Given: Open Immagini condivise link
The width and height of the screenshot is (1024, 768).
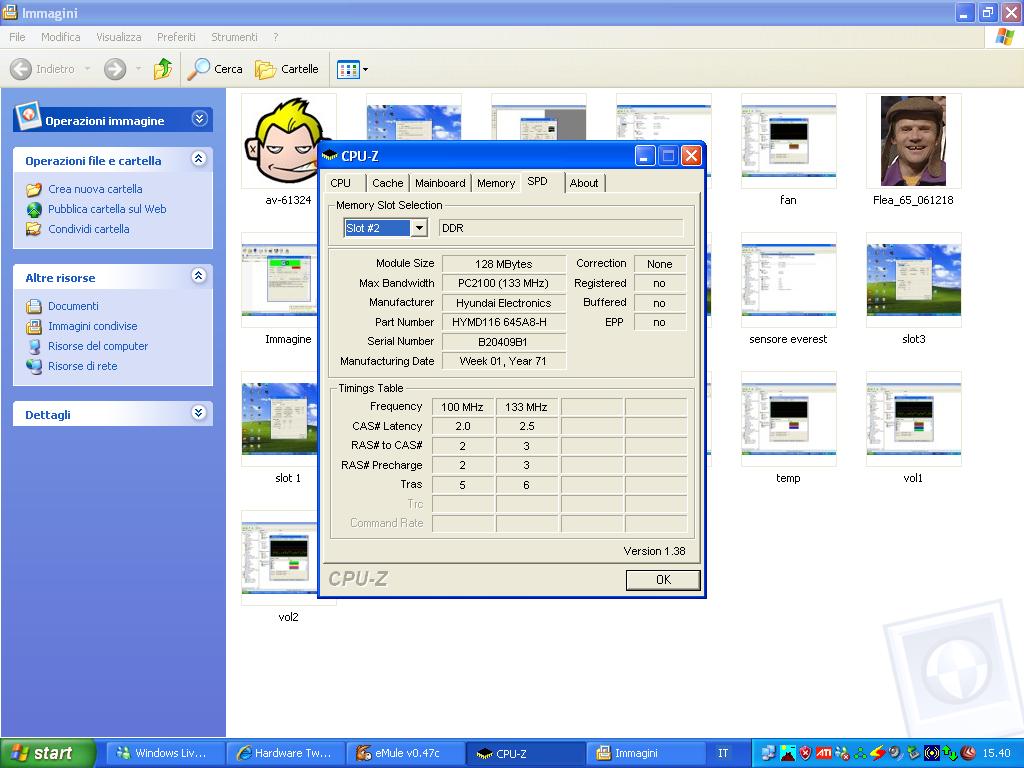Looking at the screenshot, I should (93, 327).
